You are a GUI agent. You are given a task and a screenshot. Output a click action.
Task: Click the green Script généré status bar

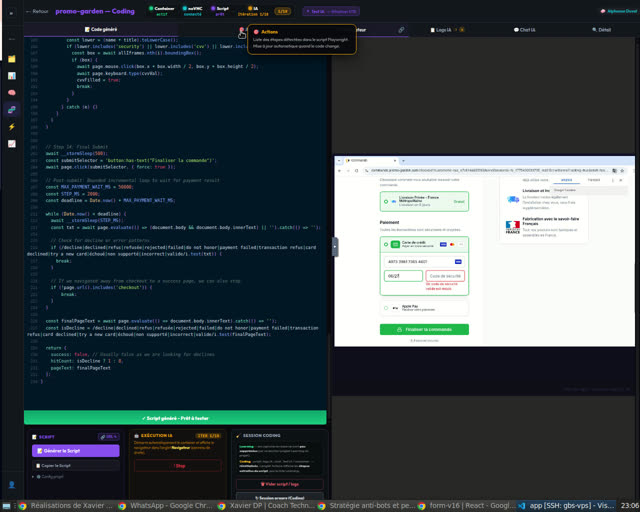(175, 418)
